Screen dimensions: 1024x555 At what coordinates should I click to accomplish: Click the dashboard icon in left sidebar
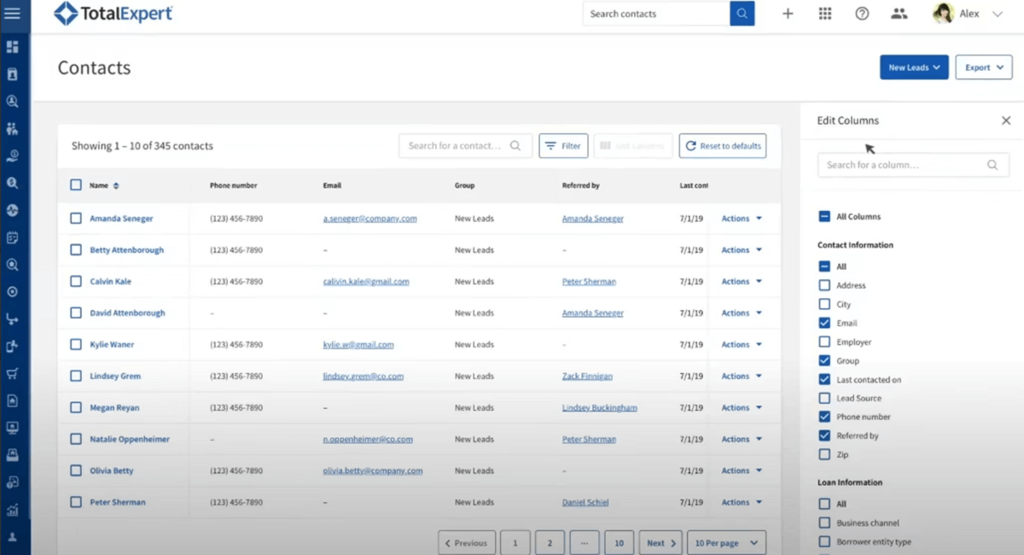click(13, 47)
